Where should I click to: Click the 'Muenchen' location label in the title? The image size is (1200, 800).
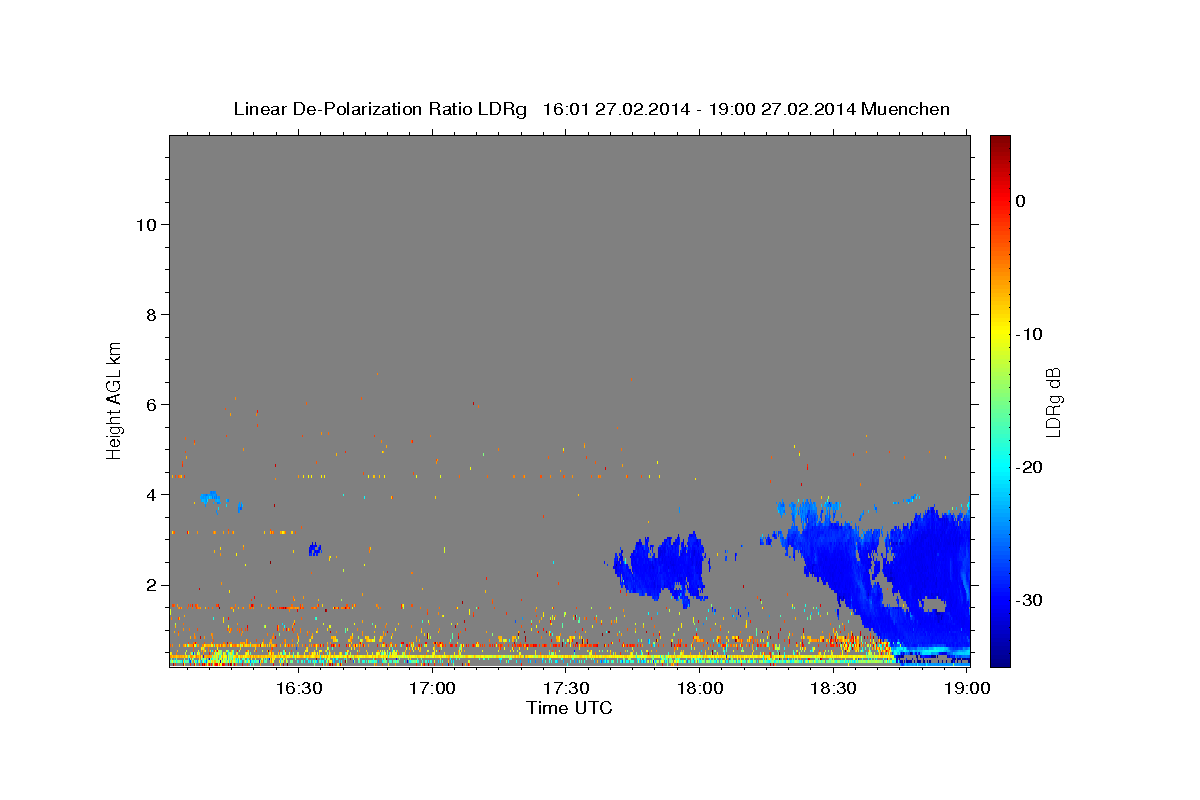coord(906,109)
